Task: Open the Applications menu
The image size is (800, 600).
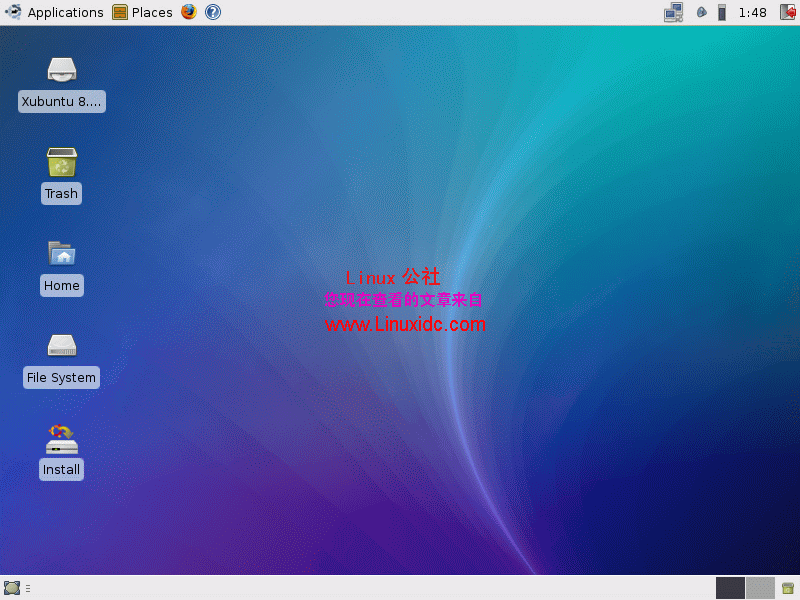Action: click(57, 12)
